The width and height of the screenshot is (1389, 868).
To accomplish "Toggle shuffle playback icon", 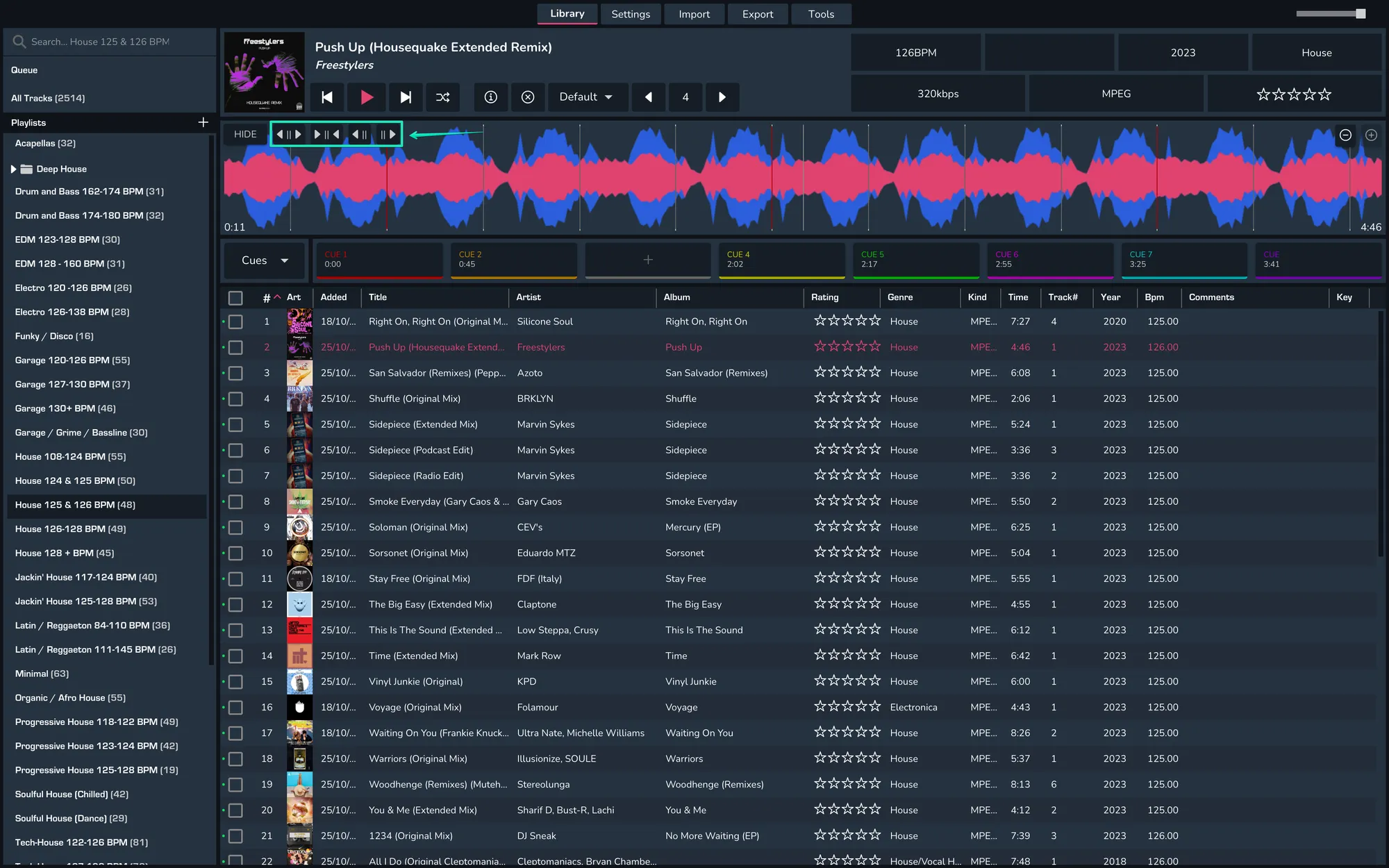I will pyautogui.click(x=443, y=97).
